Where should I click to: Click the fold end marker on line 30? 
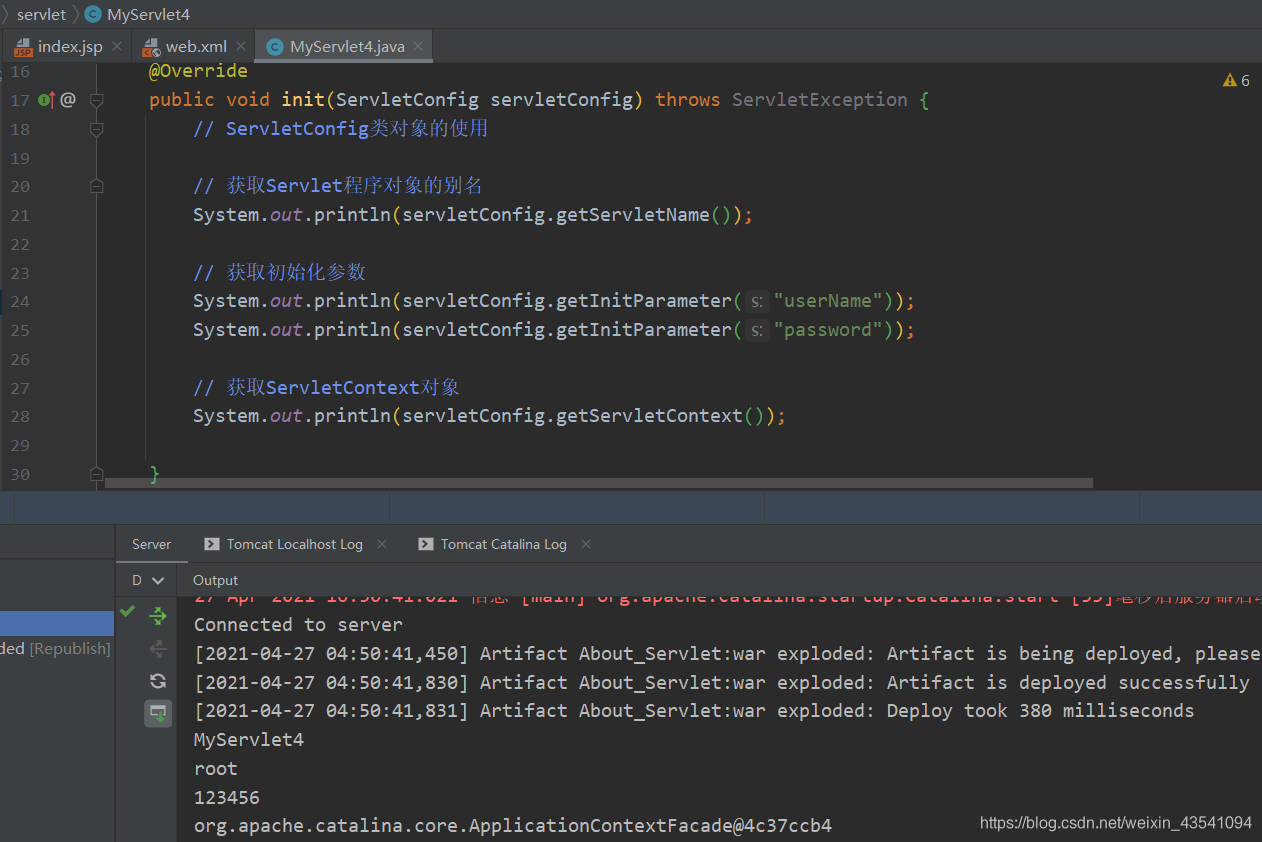[97, 474]
